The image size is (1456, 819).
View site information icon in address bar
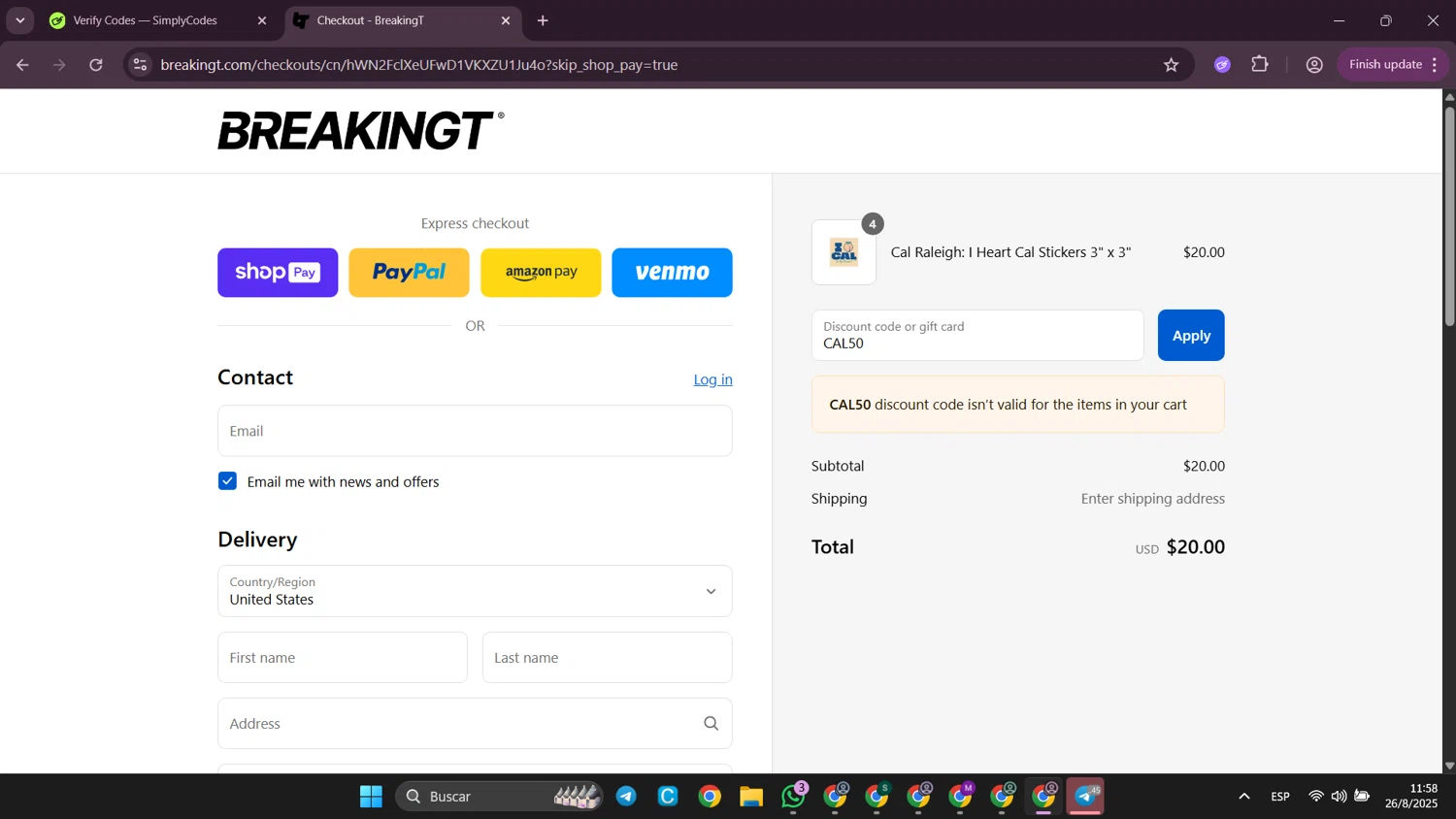tap(141, 65)
